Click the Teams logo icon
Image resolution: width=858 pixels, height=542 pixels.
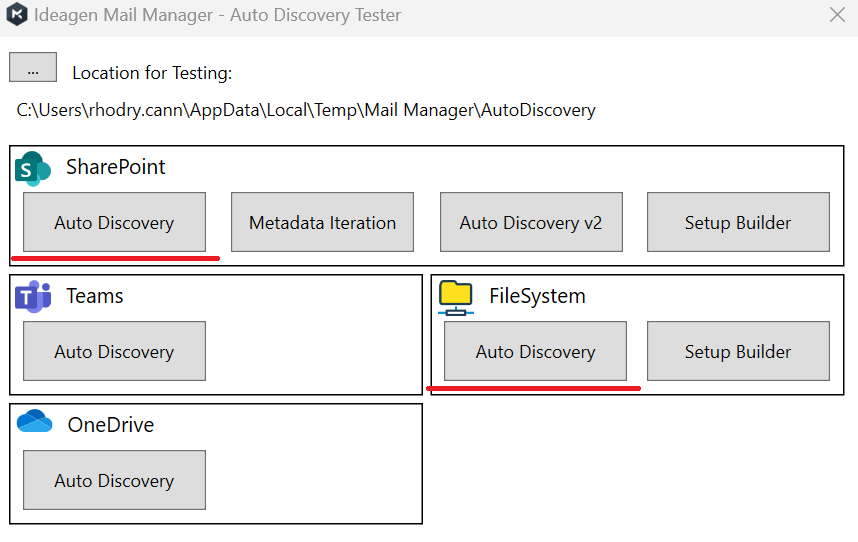pyautogui.click(x=33, y=296)
